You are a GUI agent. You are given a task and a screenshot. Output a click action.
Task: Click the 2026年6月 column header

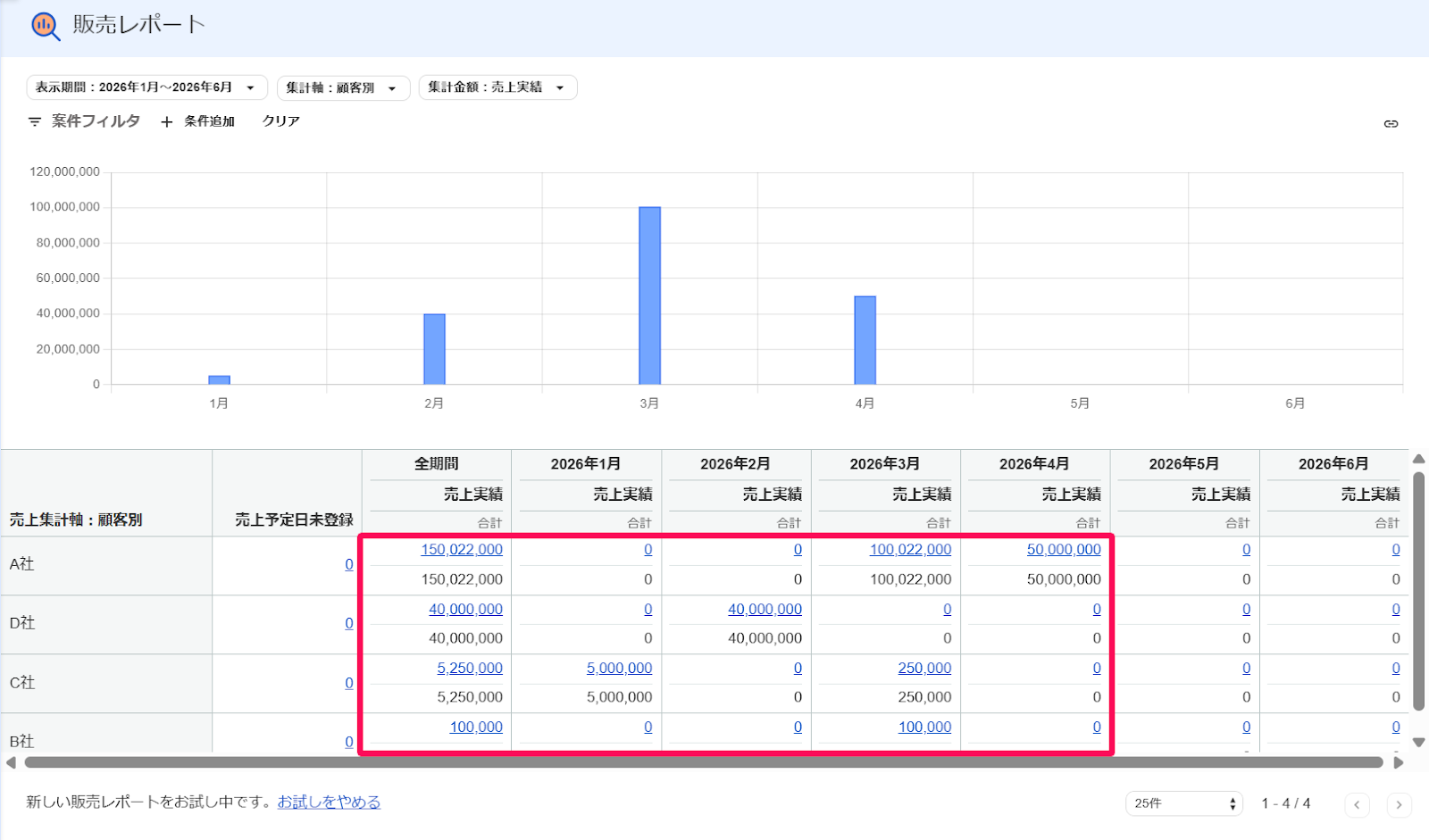click(1333, 463)
